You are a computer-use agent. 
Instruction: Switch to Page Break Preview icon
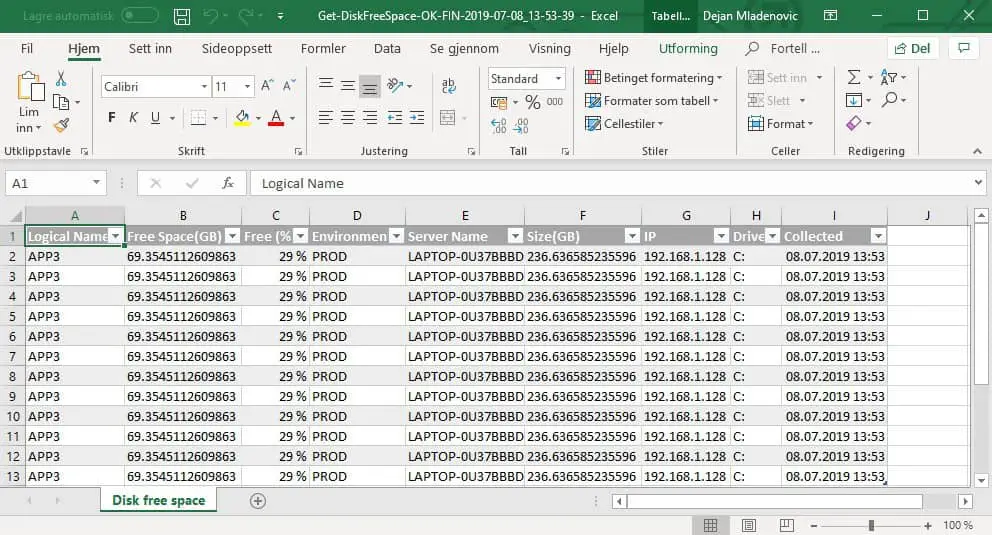(x=786, y=526)
